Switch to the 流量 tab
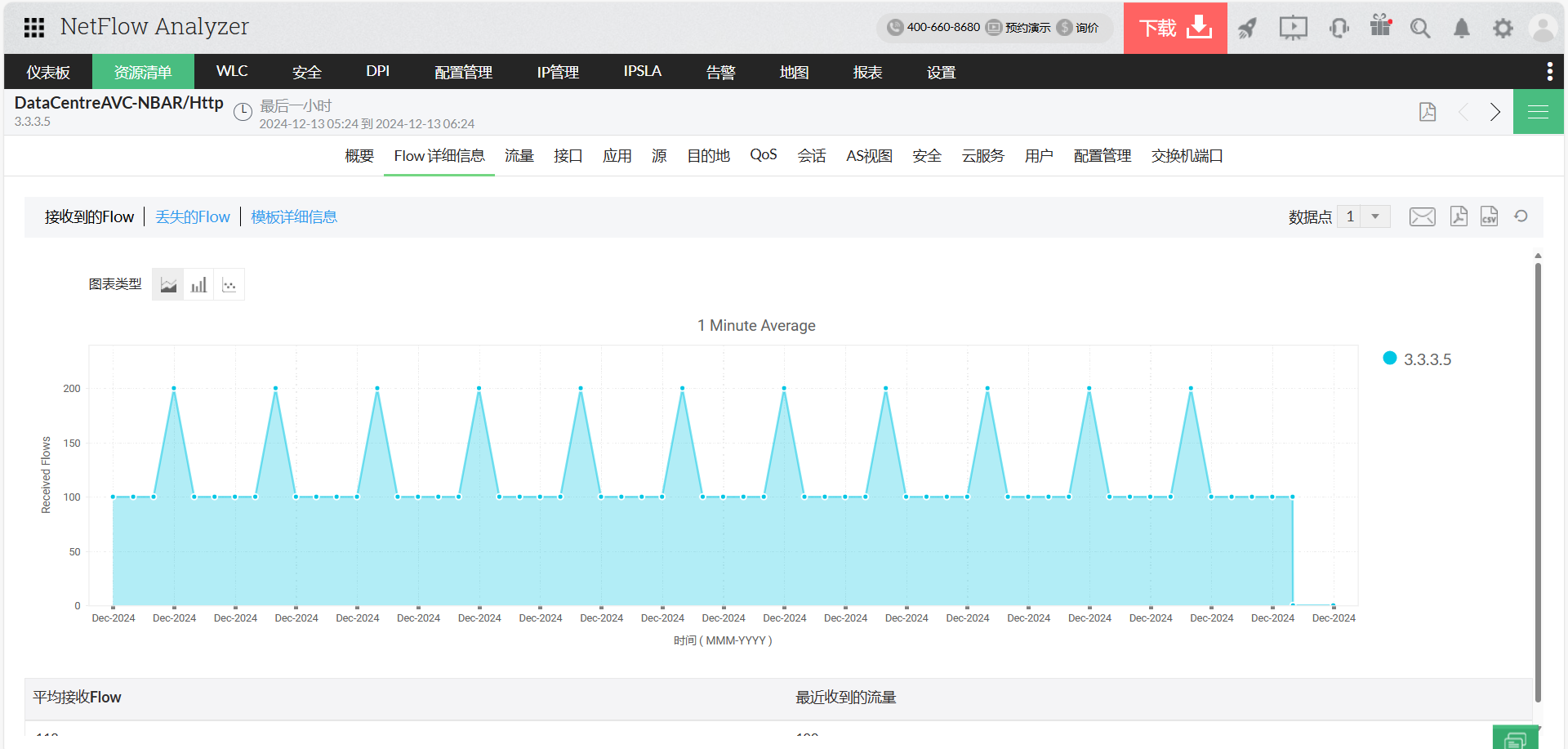The height and width of the screenshot is (749, 1568). [519, 156]
